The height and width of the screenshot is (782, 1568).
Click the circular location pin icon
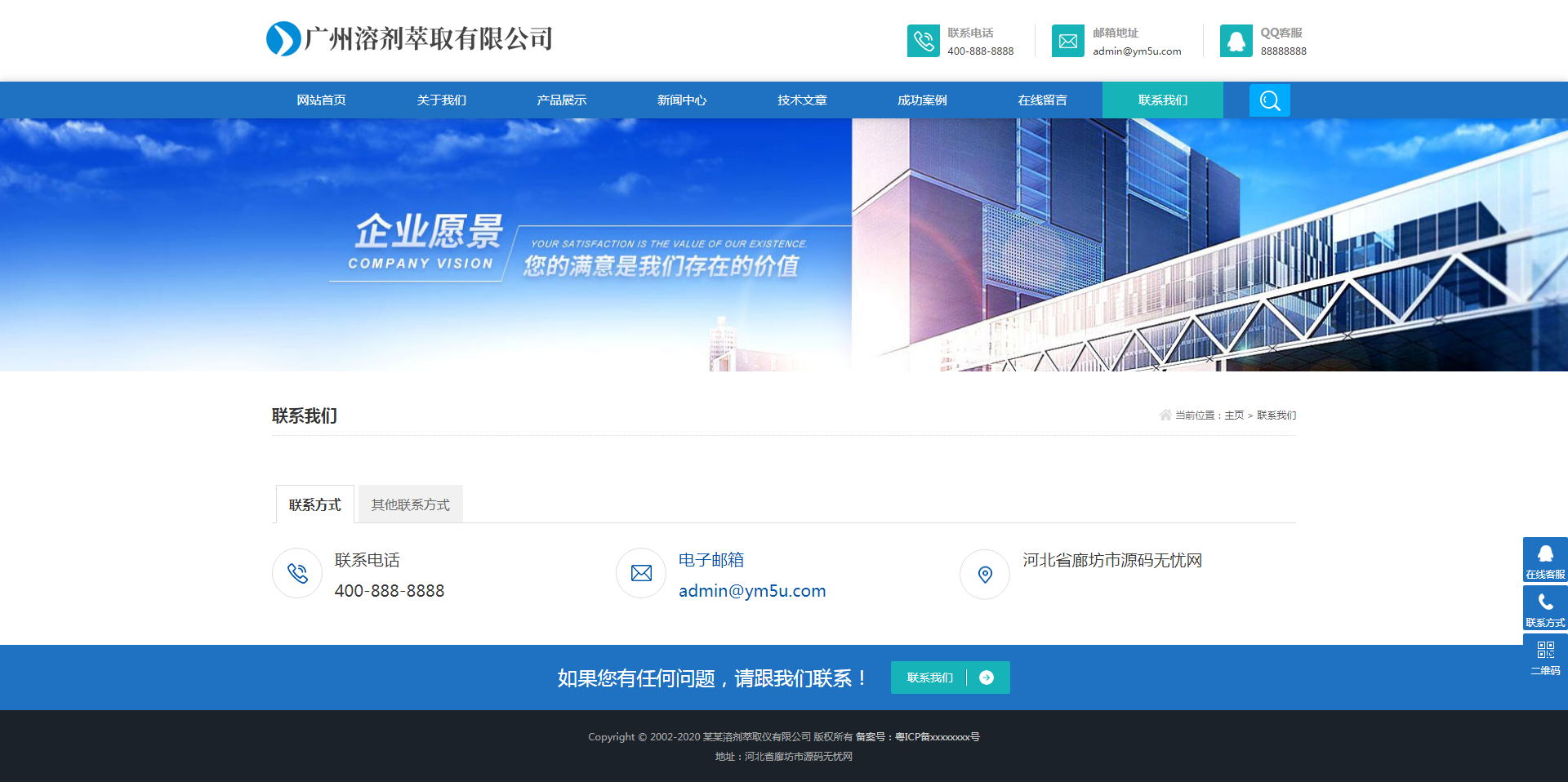click(985, 574)
